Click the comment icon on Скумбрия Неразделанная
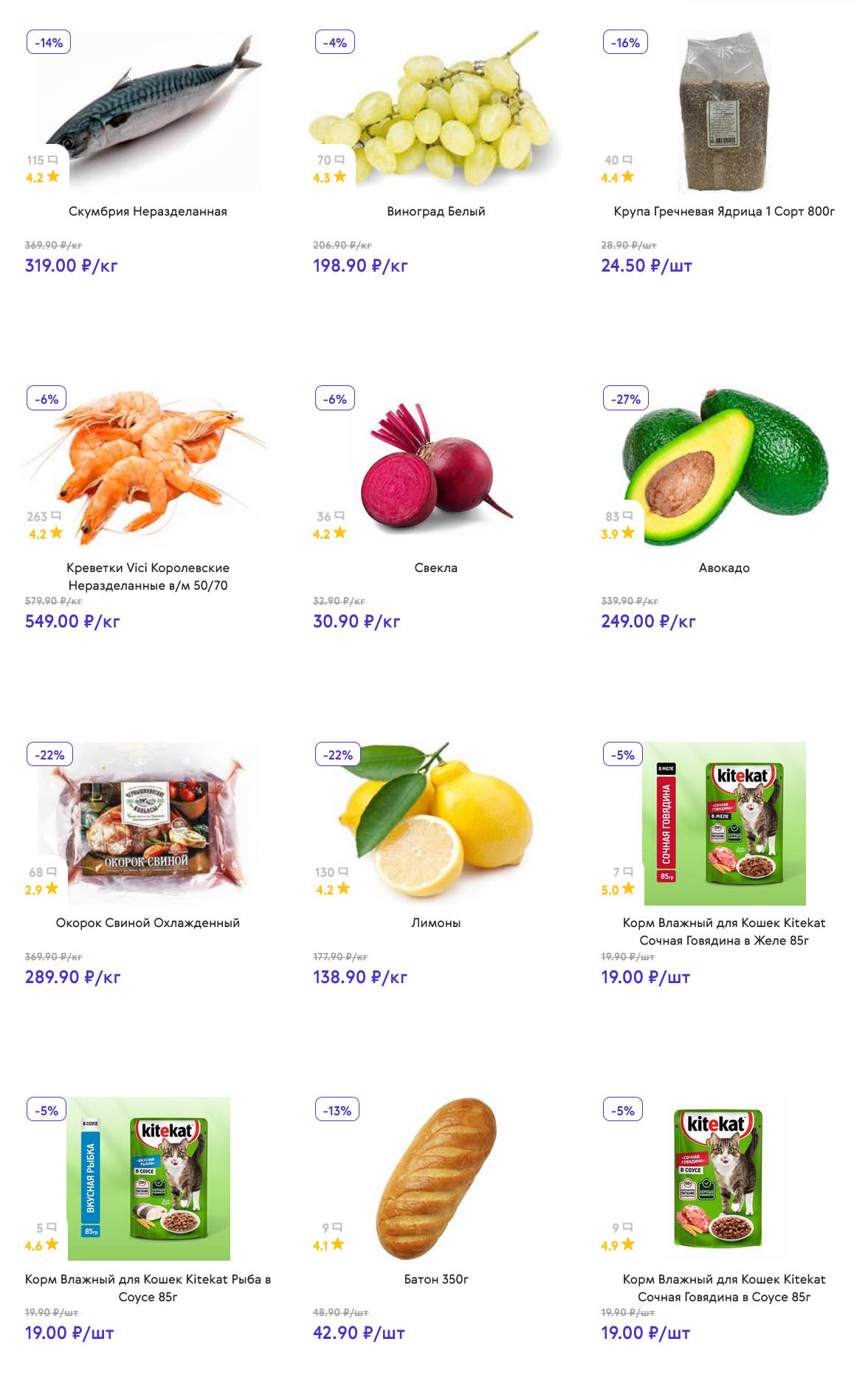Image resolution: width=868 pixels, height=1378 pixels. pyautogui.click(x=52, y=160)
